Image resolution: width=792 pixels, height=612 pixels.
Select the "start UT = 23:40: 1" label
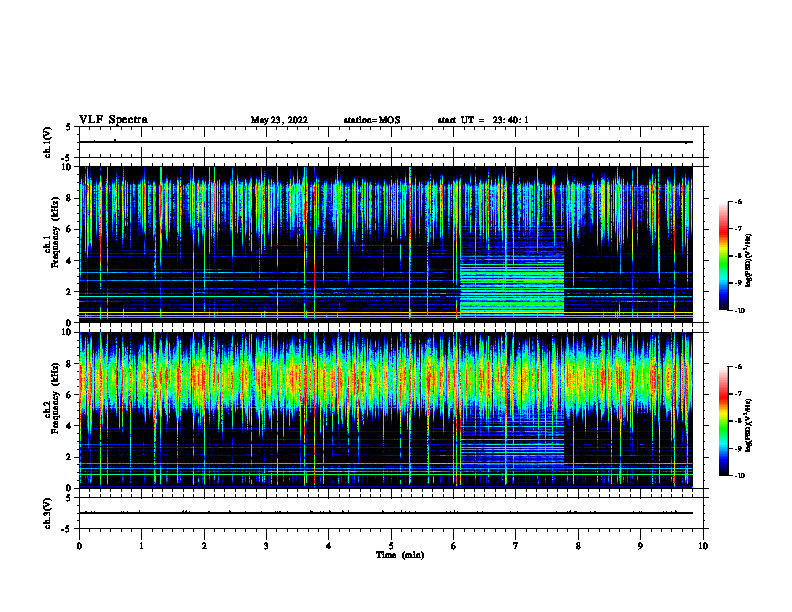tap(483, 120)
